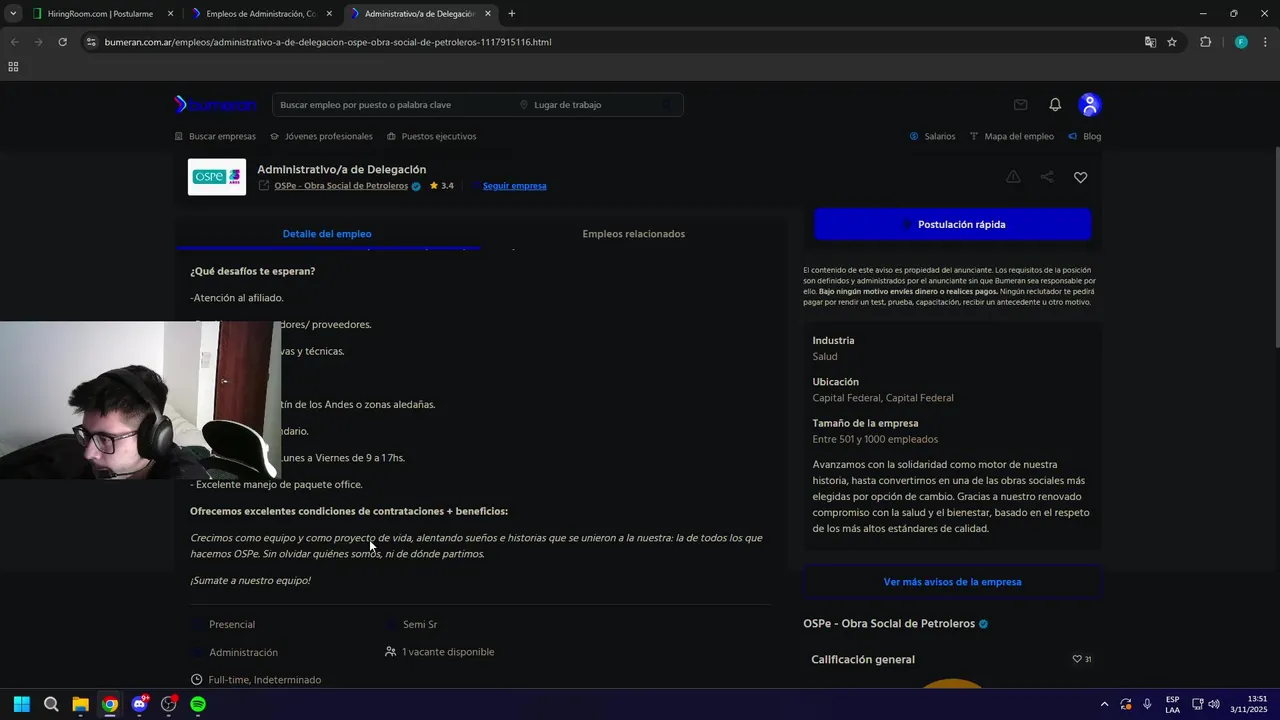This screenshot has height=720, width=1280.
Task: Open the notifications bell
Action: (1055, 105)
